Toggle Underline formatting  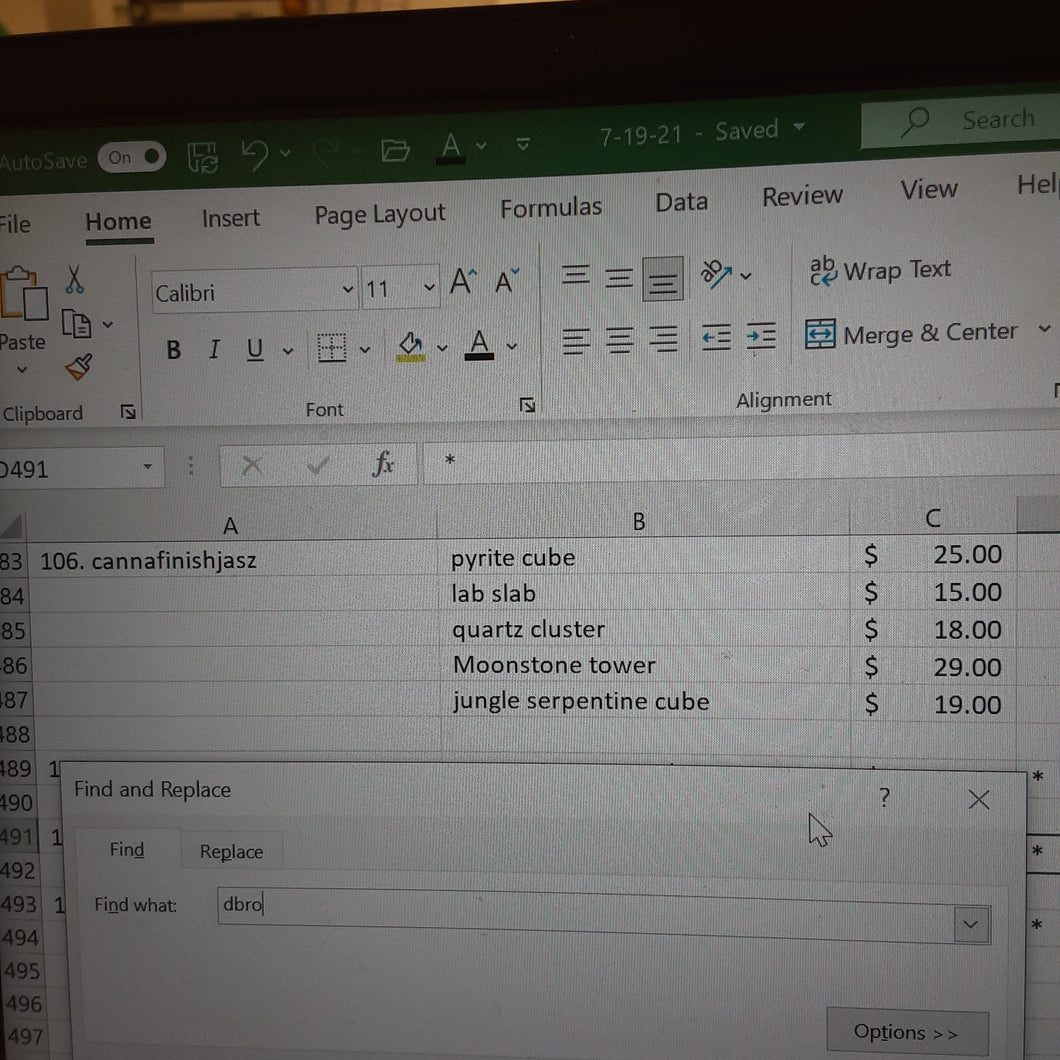tap(255, 350)
